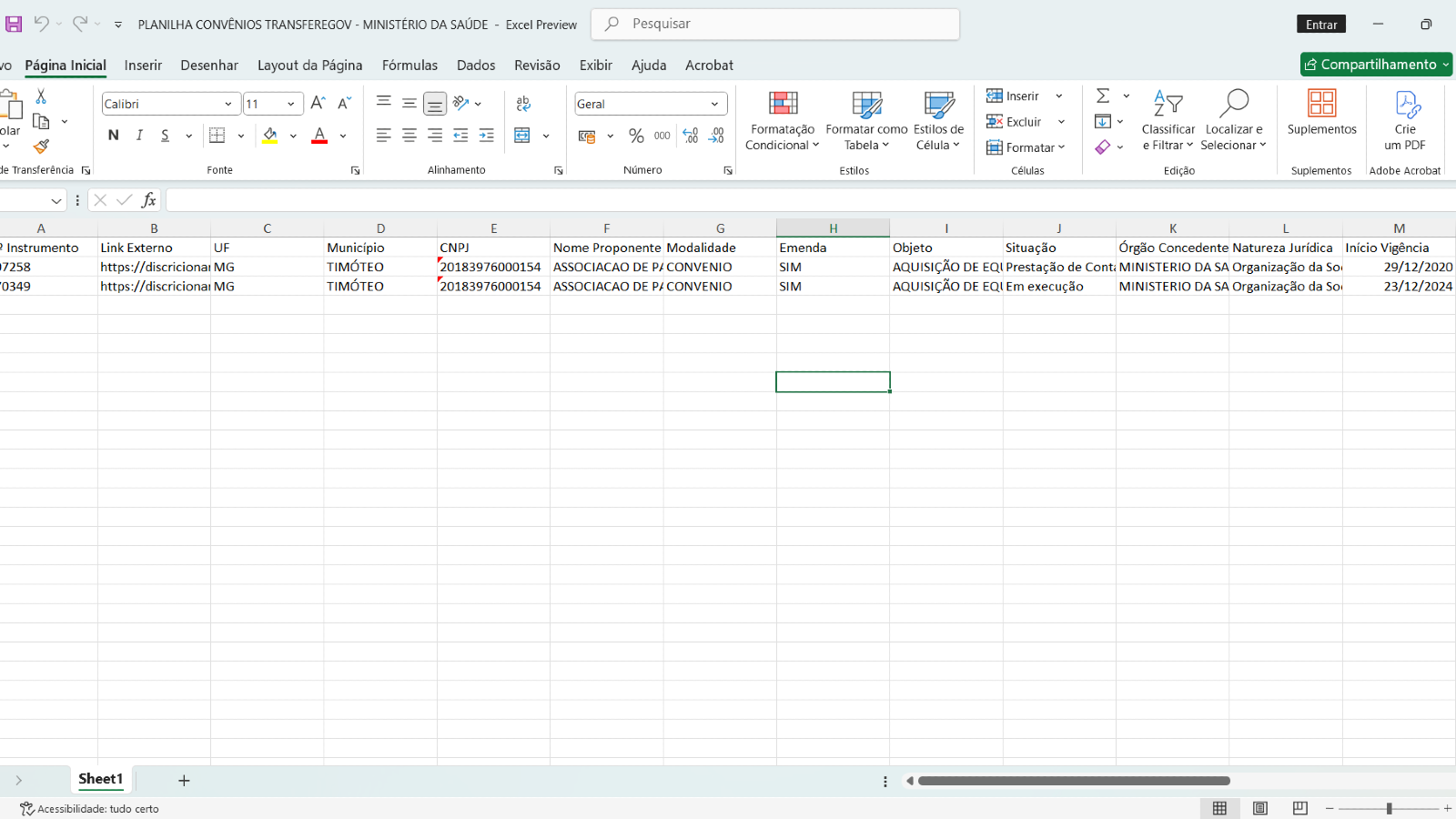Open the Fórmulas ribbon tab

pos(409,66)
